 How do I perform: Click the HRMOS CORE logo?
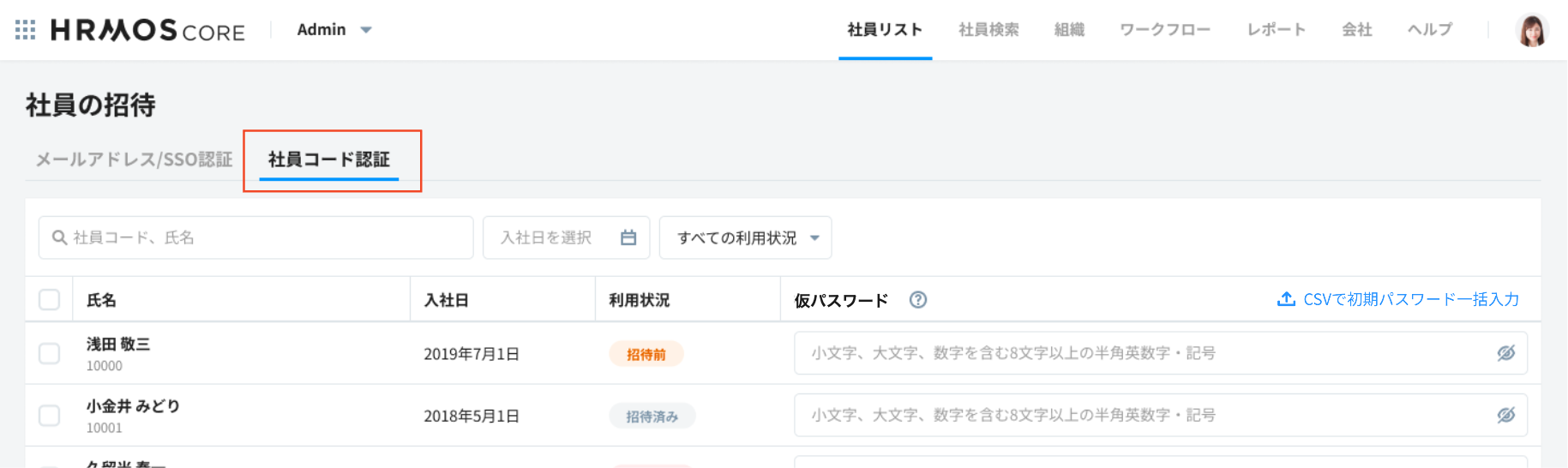tap(147, 31)
